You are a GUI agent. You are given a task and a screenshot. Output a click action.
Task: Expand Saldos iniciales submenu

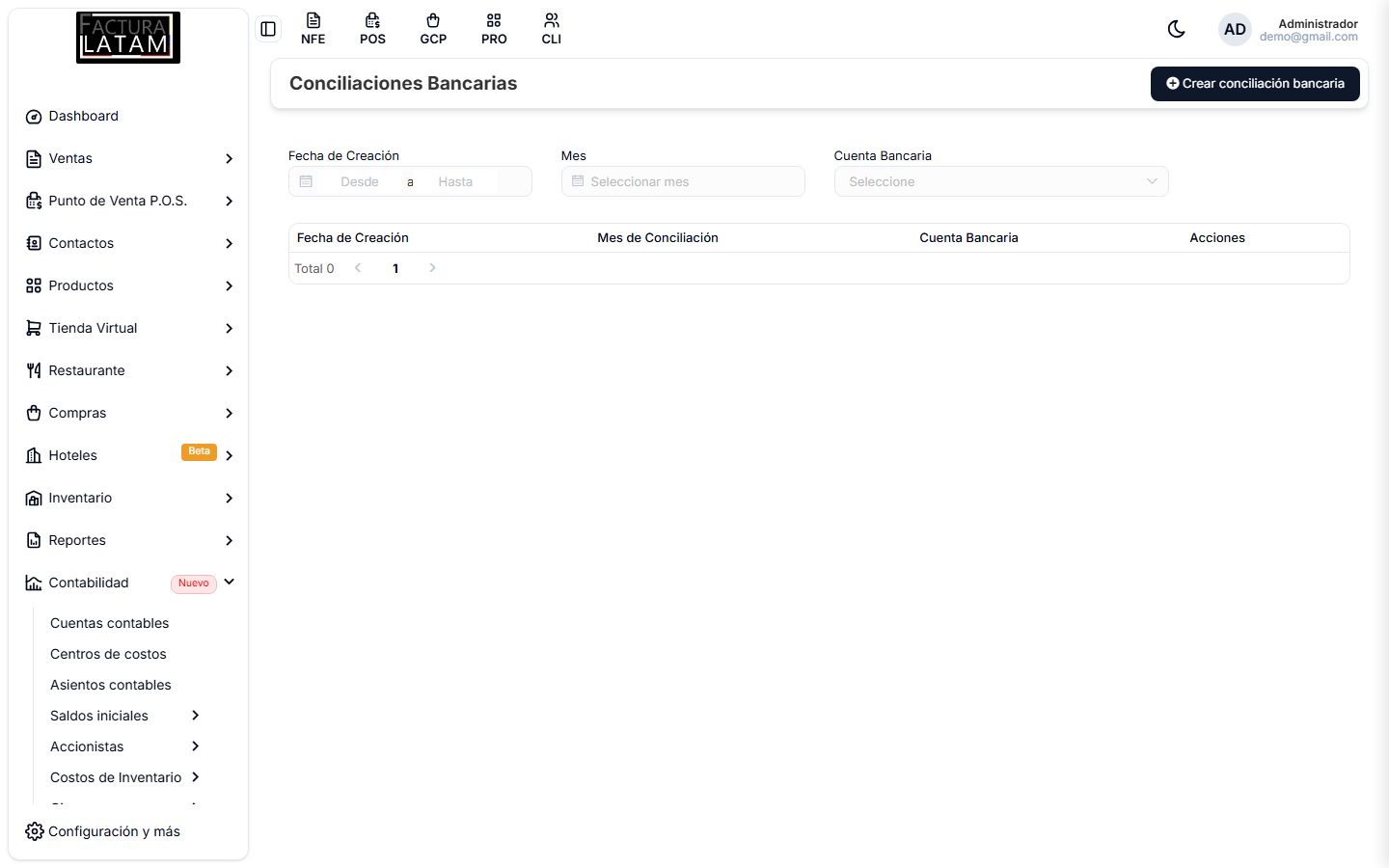coord(125,716)
